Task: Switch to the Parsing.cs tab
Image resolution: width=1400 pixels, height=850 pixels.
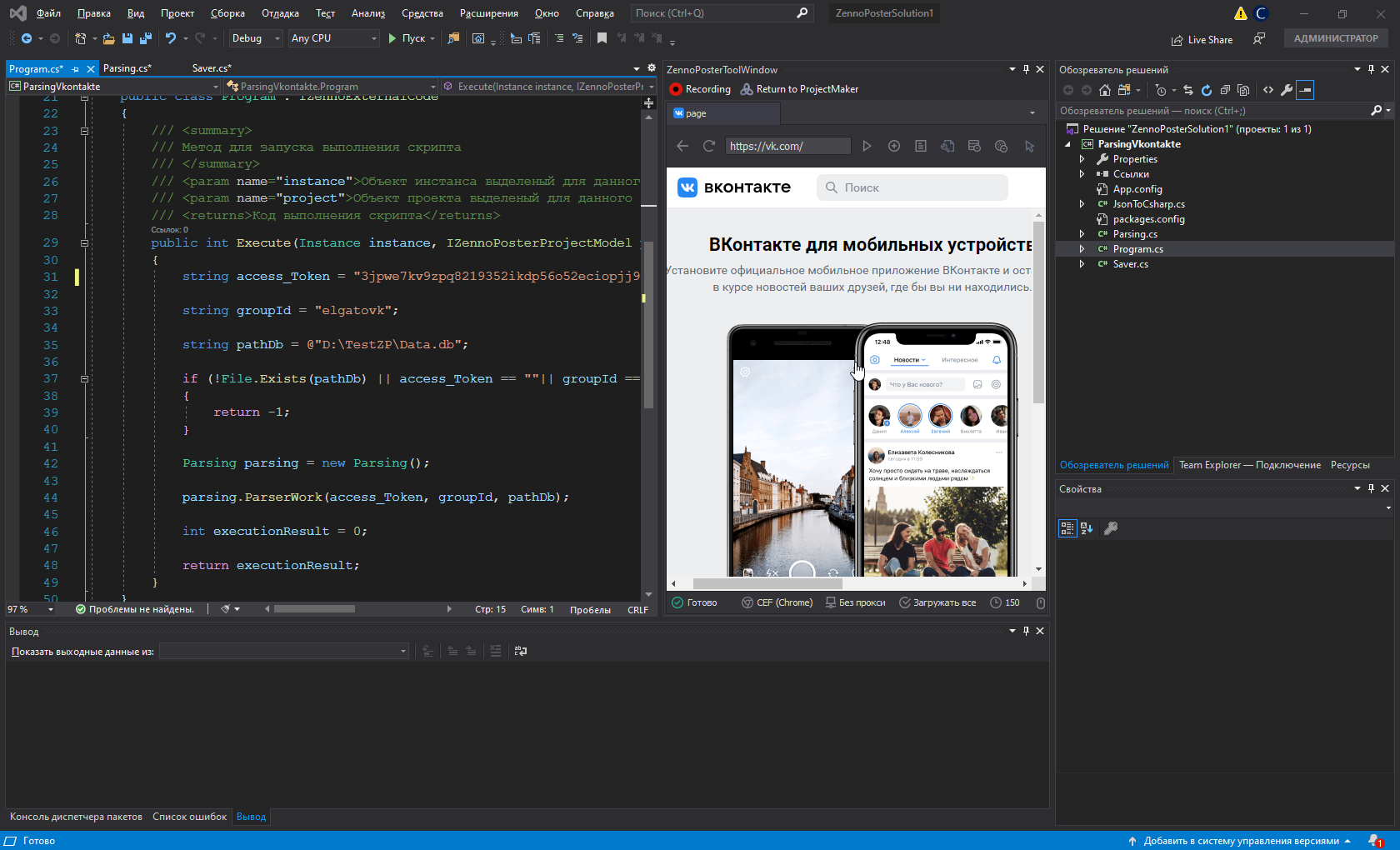Action: 127,68
